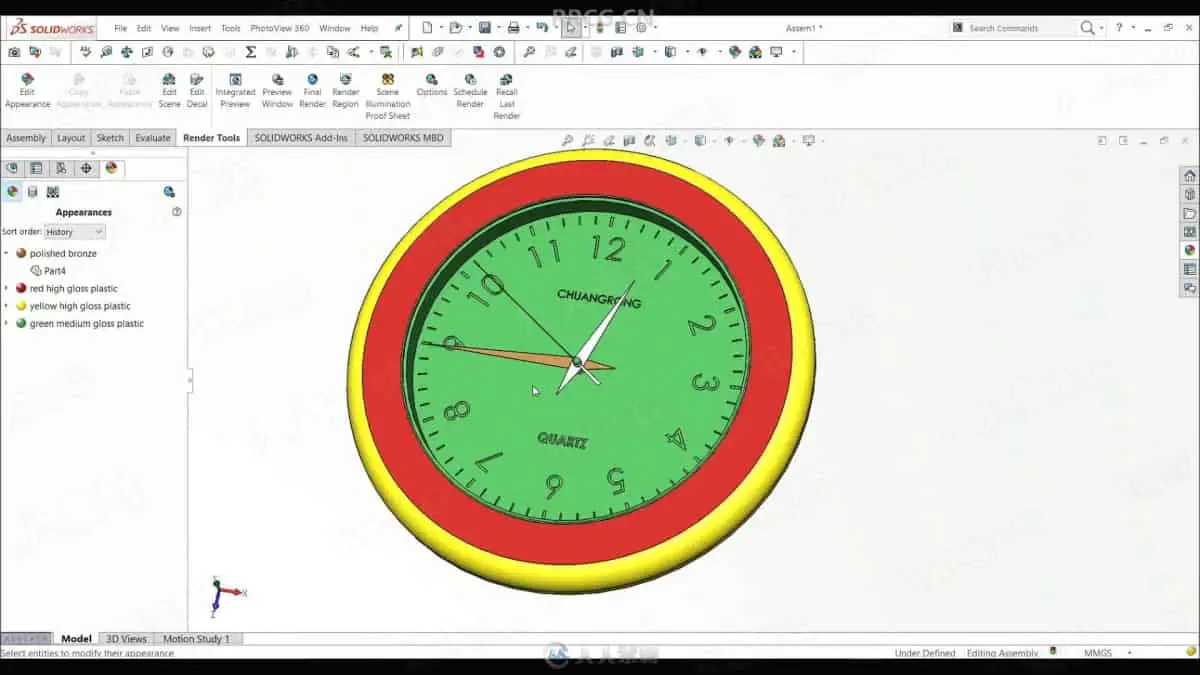Open PhotoView 360 render Options
The height and width of the screenshot is (675, 1200).
click(x=432, y=85)
